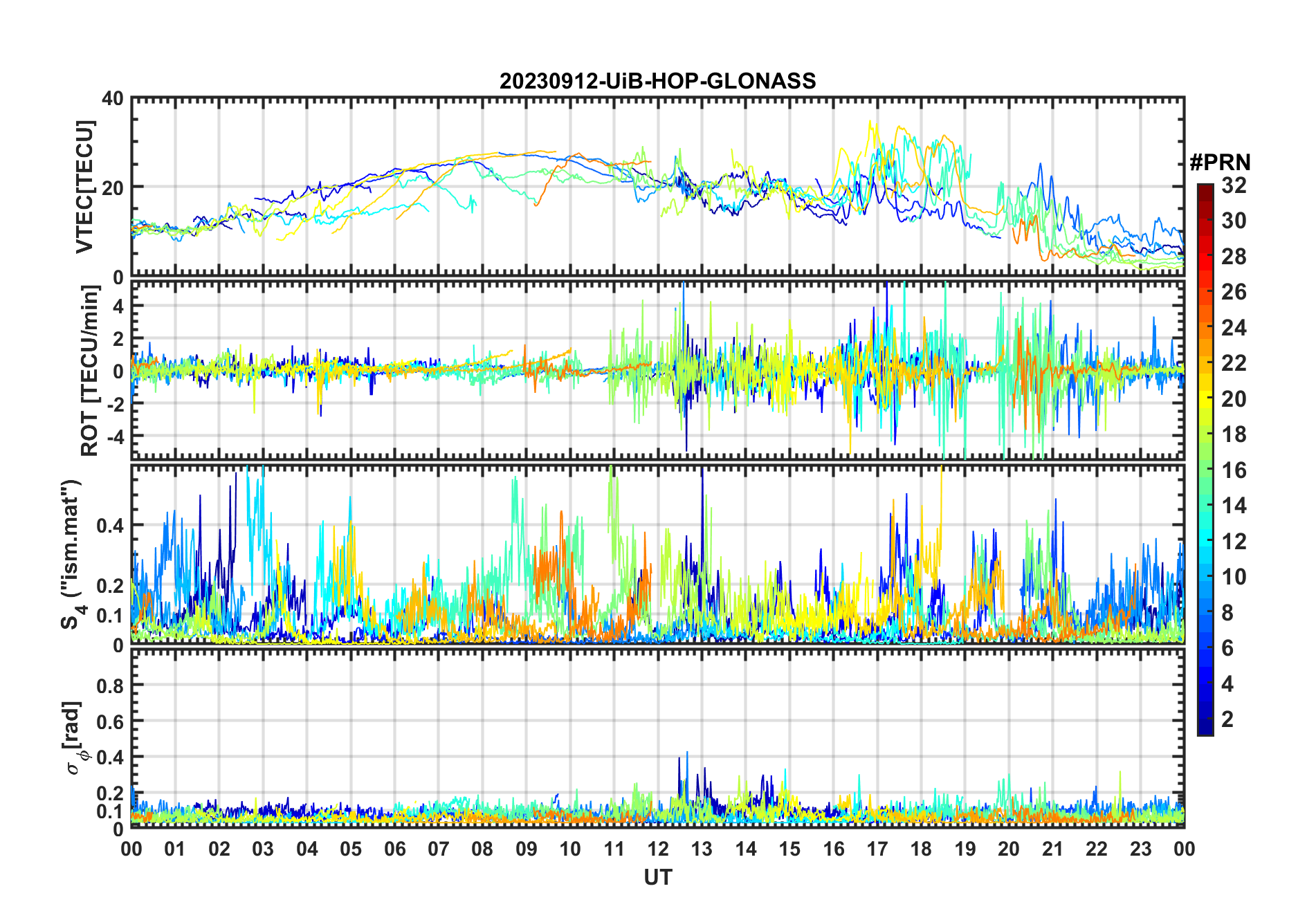Select the VTEC[TECU] y-axis label

pyautogui.click(x=84, y=187)
